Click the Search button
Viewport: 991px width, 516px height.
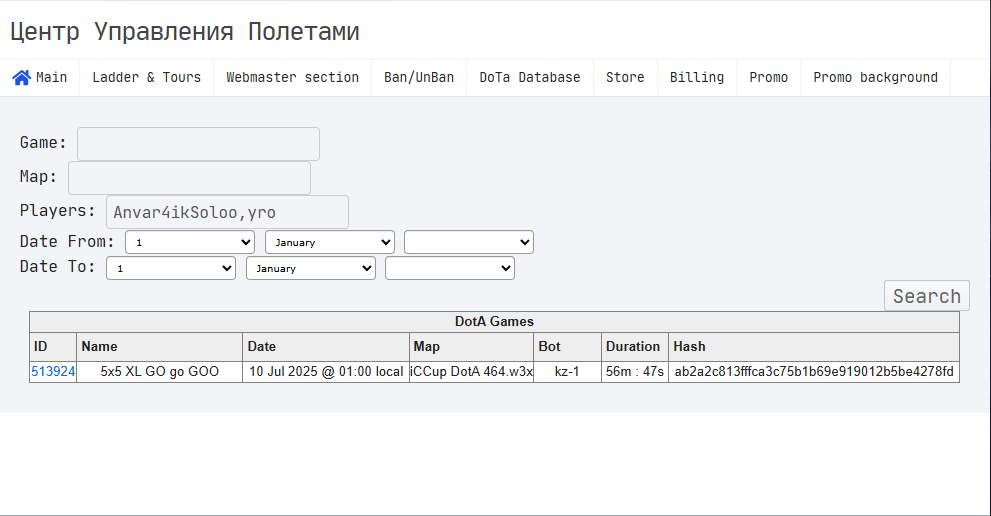click(x=927, y=296)
